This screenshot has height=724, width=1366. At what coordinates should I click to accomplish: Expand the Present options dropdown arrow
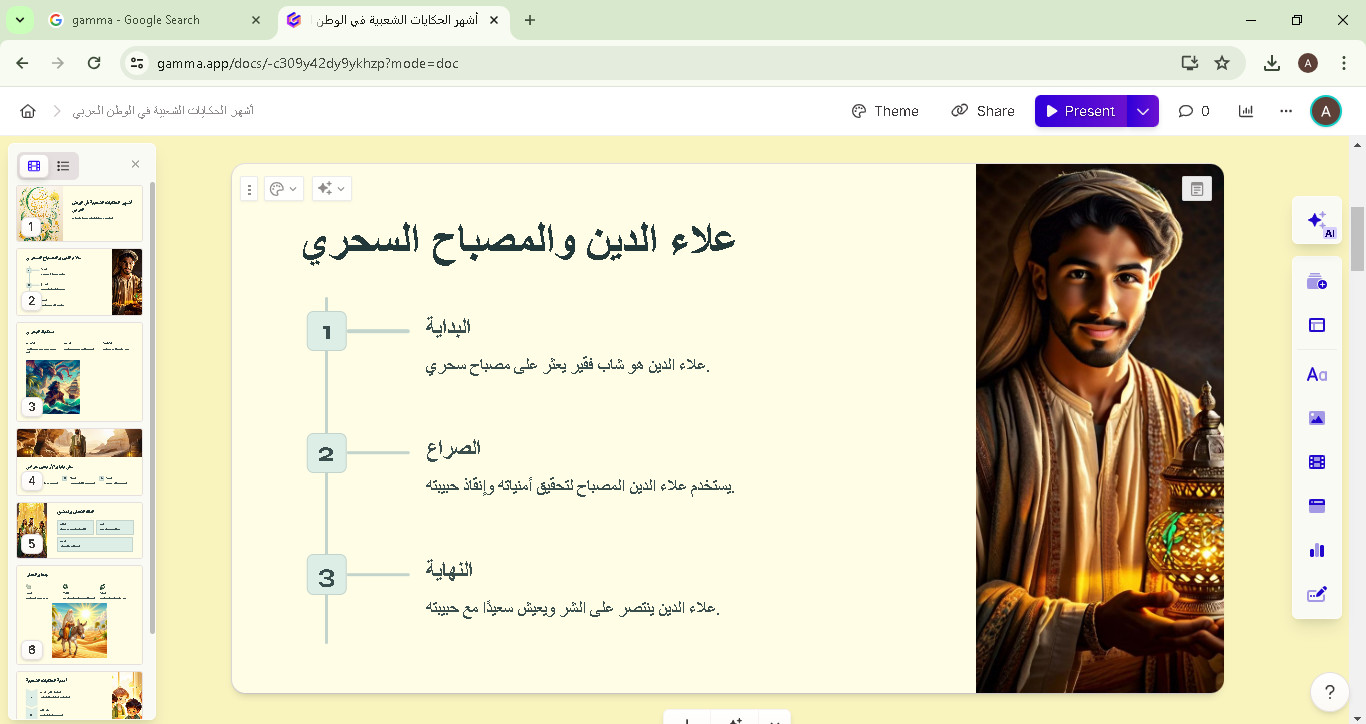pyautogui.click(x=1143, y=111)
